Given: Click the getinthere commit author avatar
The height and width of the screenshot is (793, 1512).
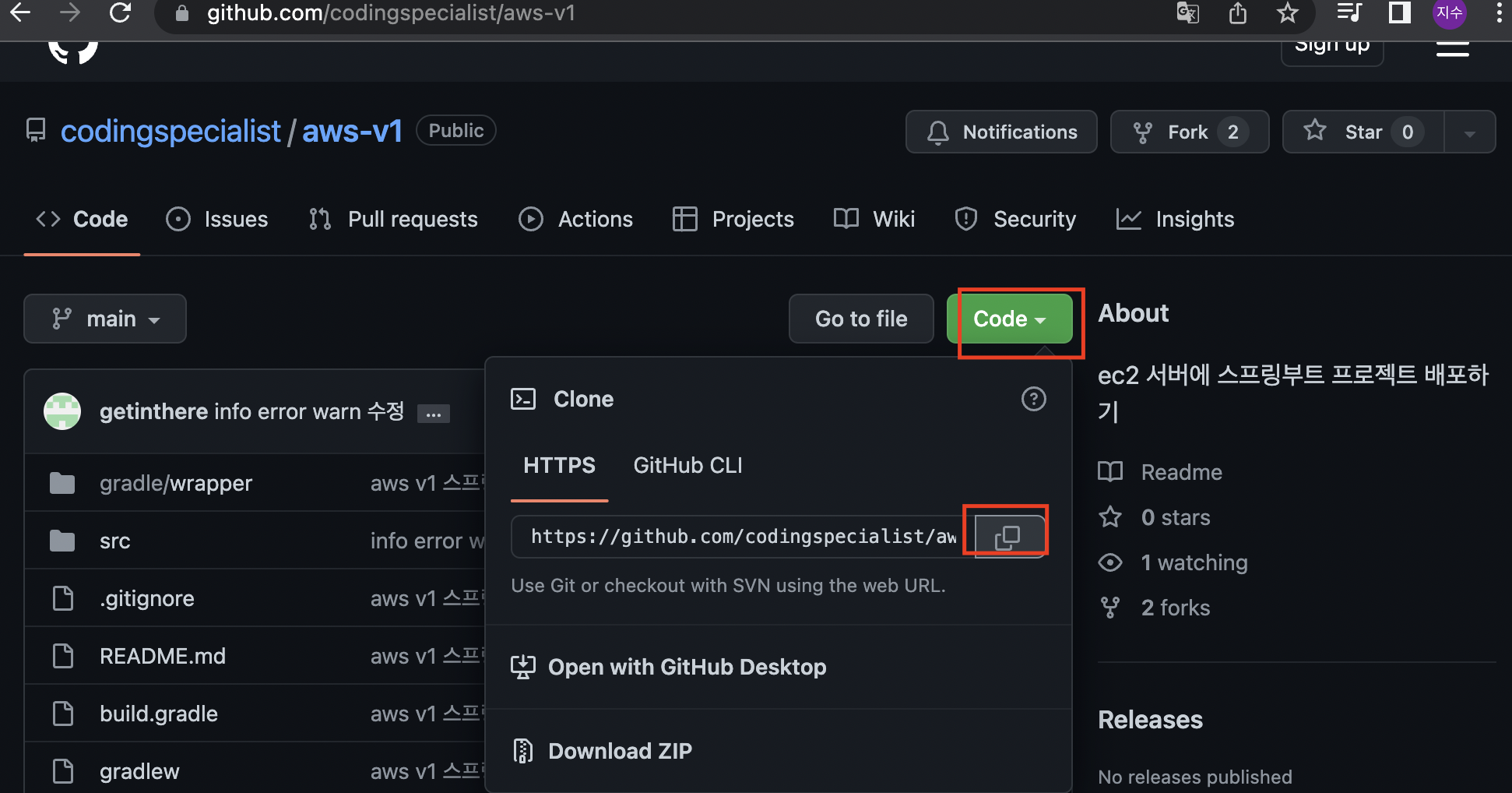Looking at the screenshot, I should [x=62, y=411].
